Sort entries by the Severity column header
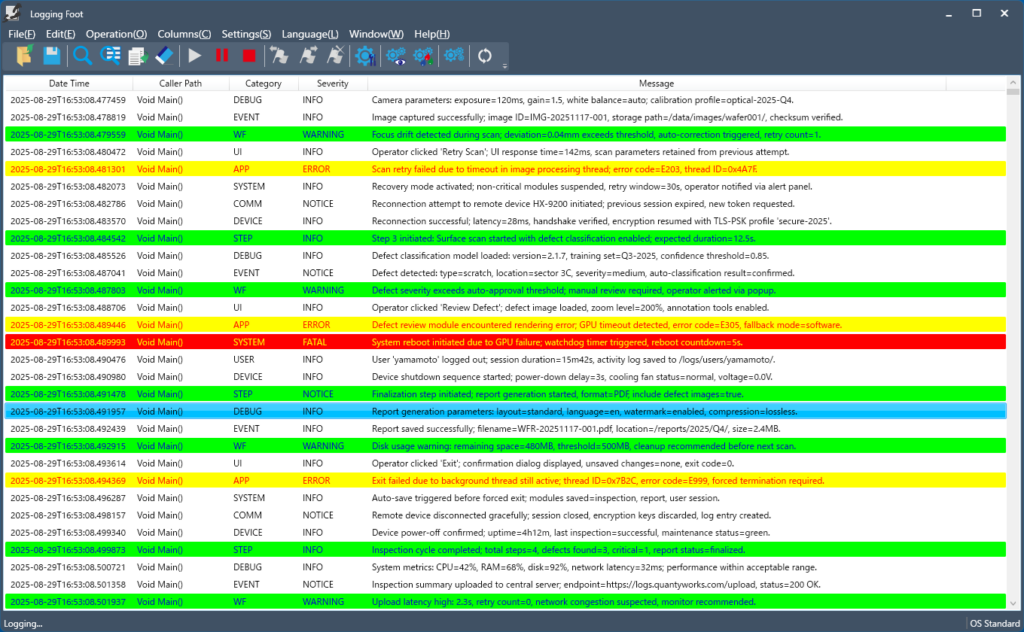 pos(332,83)
